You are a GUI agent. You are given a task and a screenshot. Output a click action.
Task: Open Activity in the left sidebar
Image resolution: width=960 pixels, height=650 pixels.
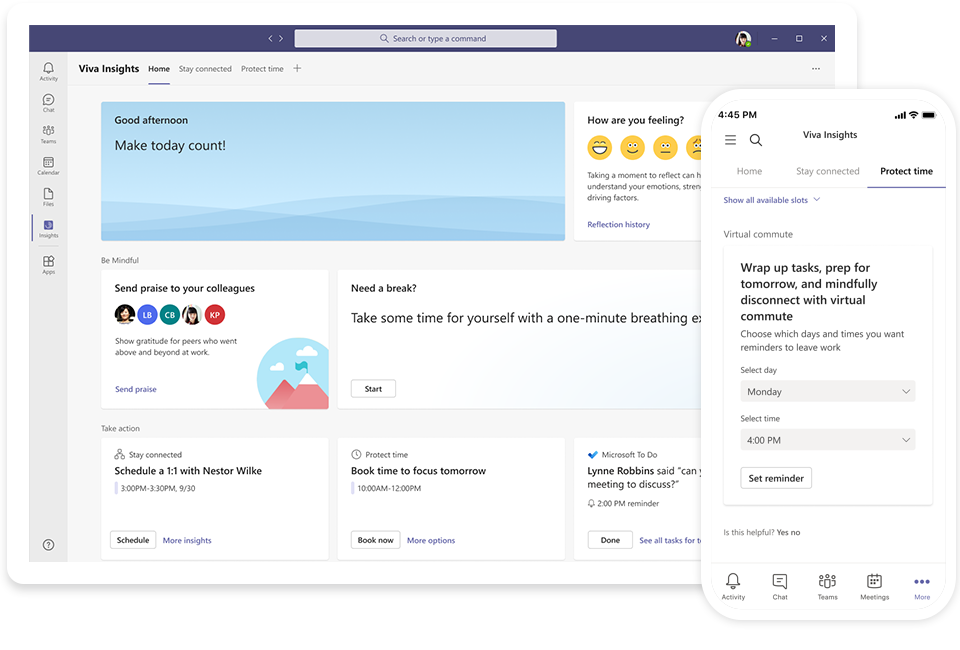click(x=48, y=71)
